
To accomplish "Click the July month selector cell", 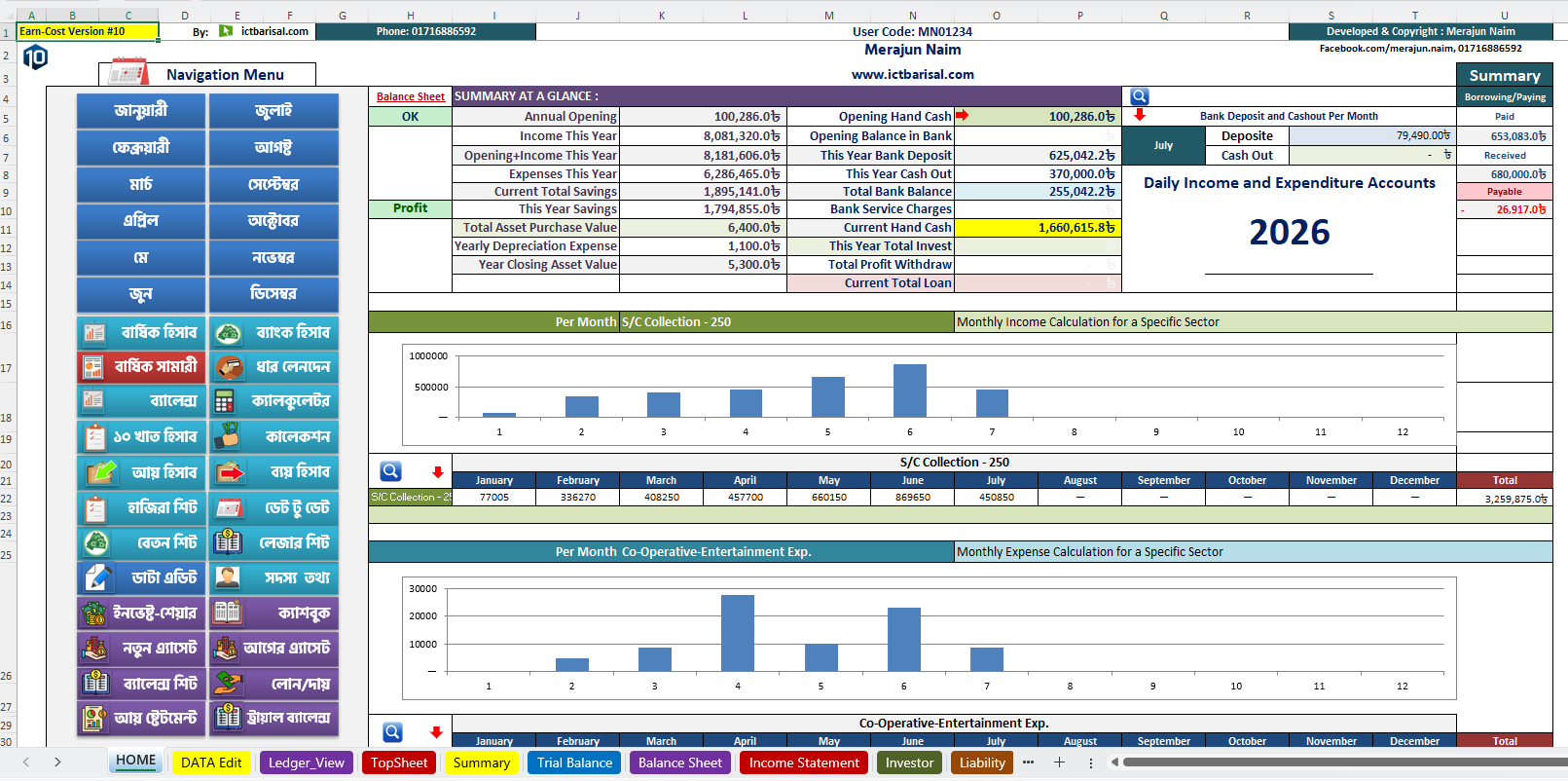I will coord(1164,145).
